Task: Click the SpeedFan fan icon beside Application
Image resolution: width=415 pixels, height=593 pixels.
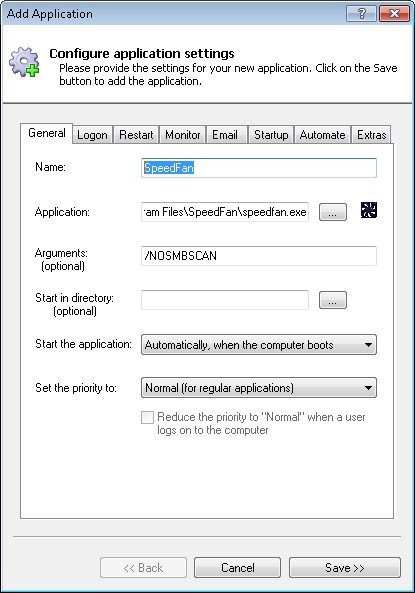Action: tap(368, 210)
